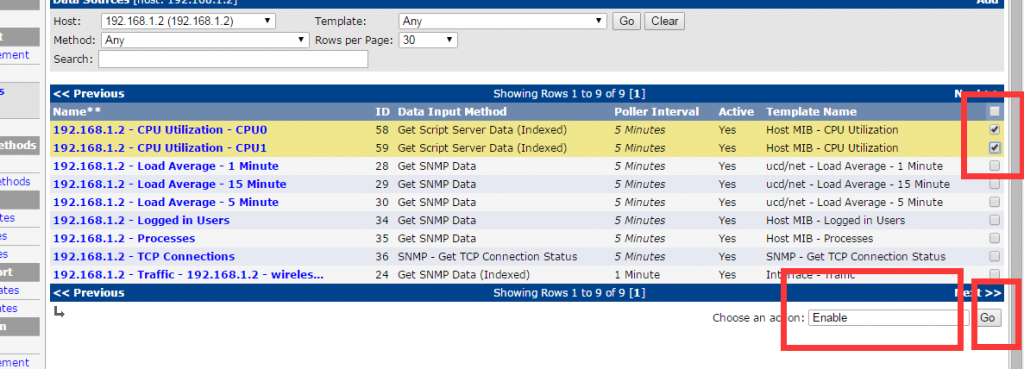Uncheck the CPU Utilization - CPU1 row checkbox

tap(994, 148)
